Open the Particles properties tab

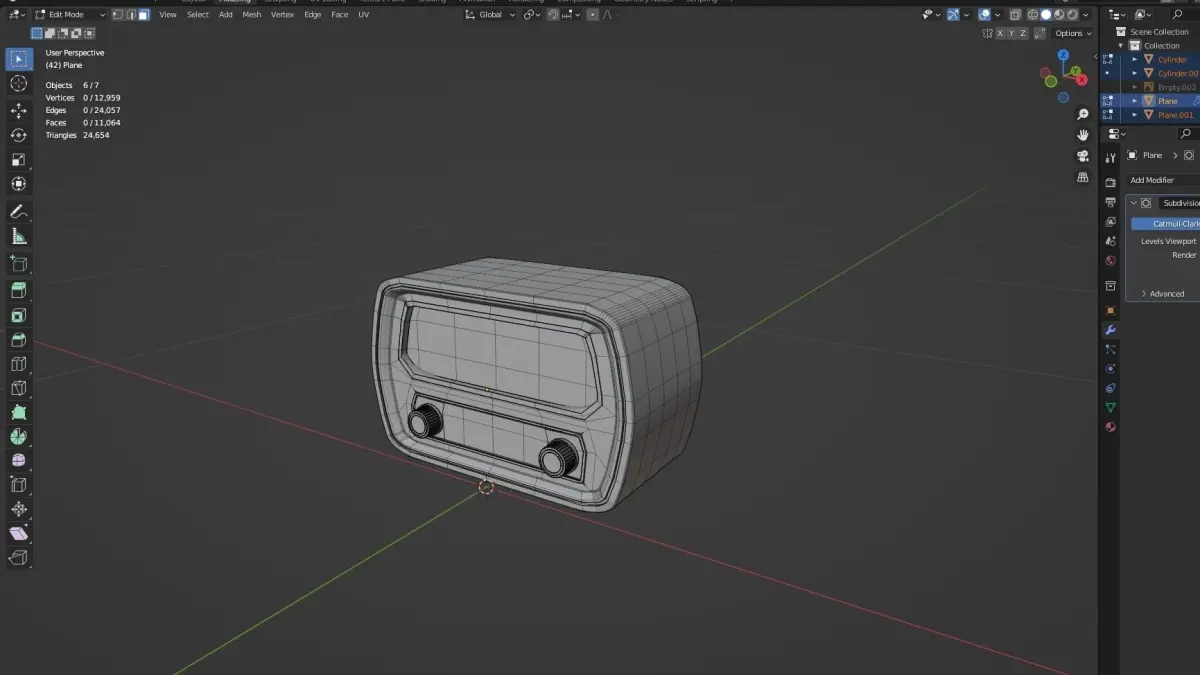click(1110, 349)
